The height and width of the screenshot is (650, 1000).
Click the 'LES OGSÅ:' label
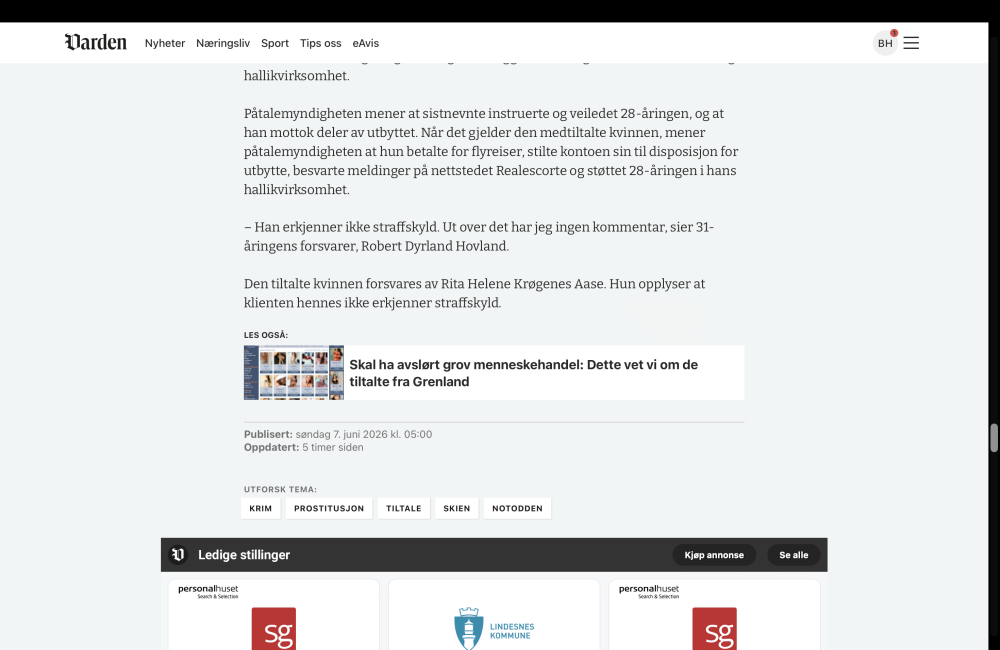(266, 335)
